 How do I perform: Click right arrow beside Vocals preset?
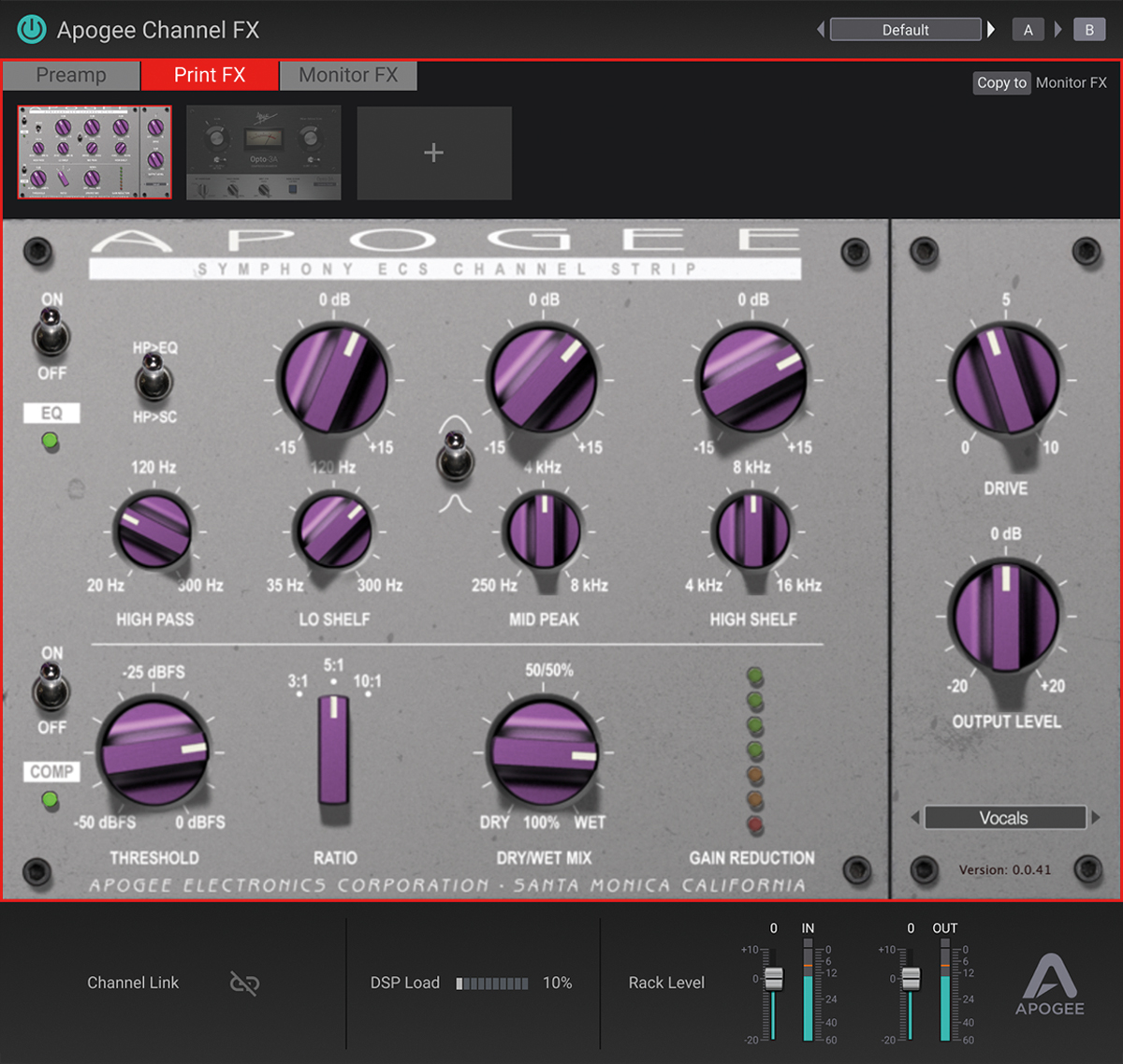click(1095, 818)
